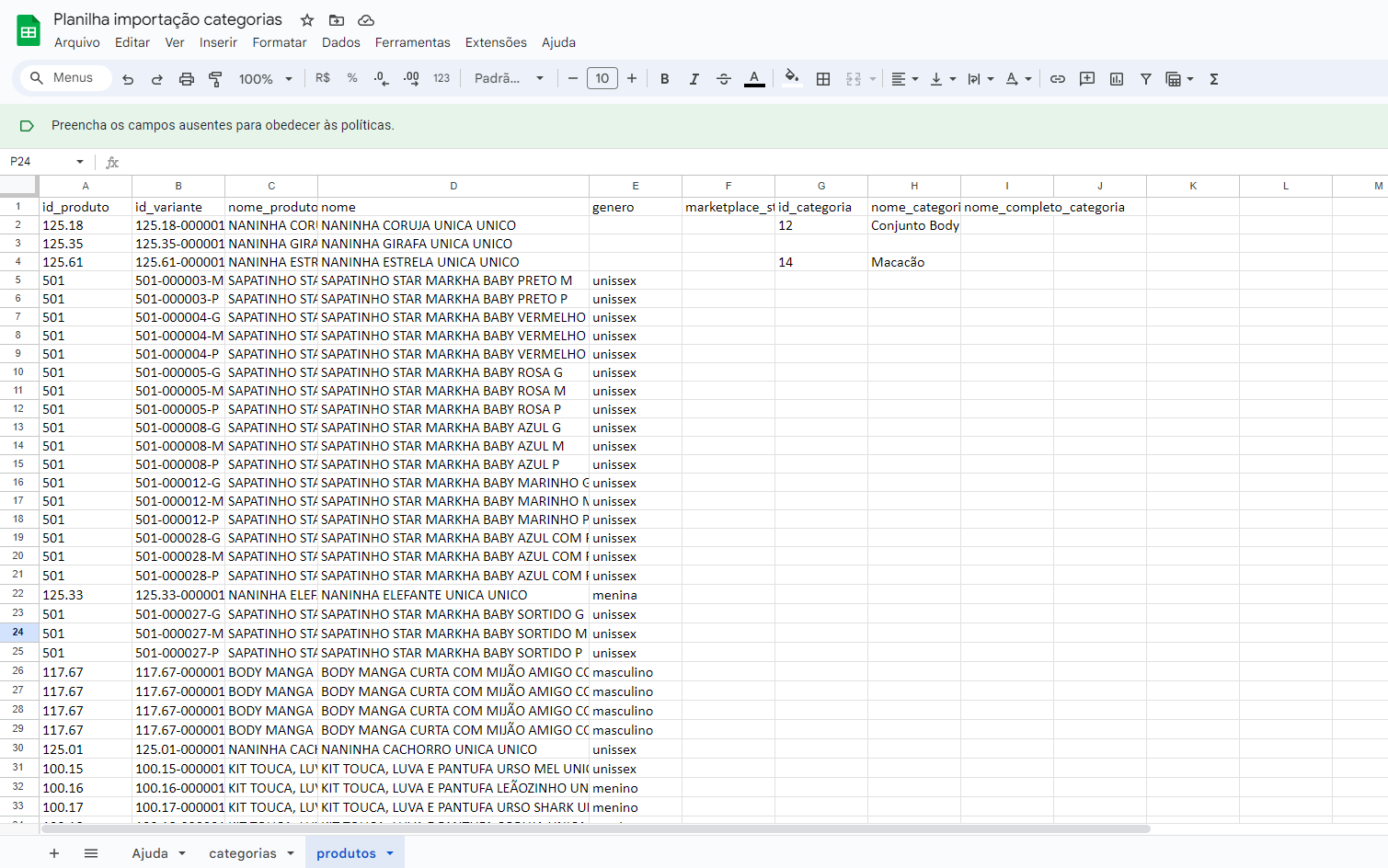Open the Google Sheets home icon

pyautogui.click(x=29, y=31)
